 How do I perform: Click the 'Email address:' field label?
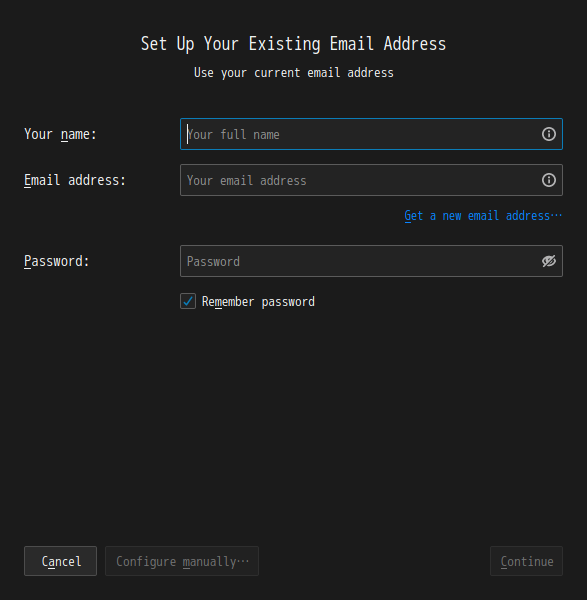[75, 180]
